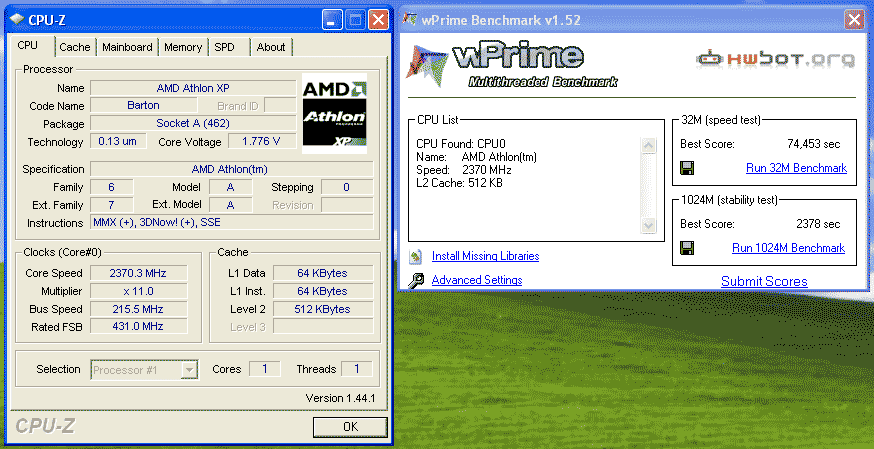
Task: Click the wPrime title bar app icon
Action: pos(410,19)
